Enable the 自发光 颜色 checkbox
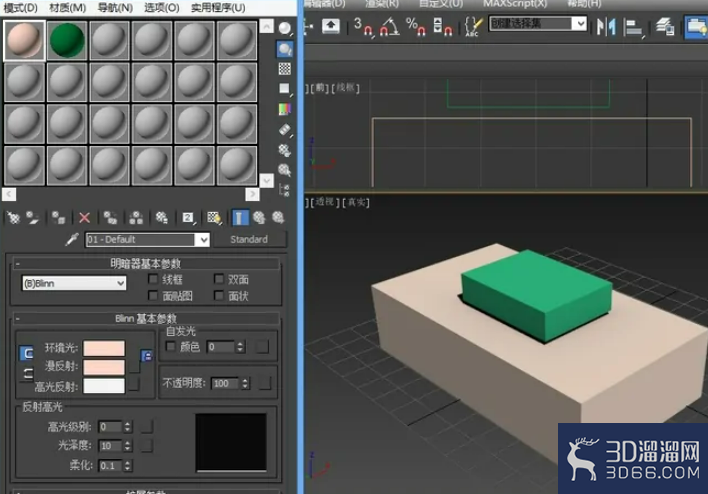This screenshot has height=494, width=708. pyautogui.click(x=171, y=346)
